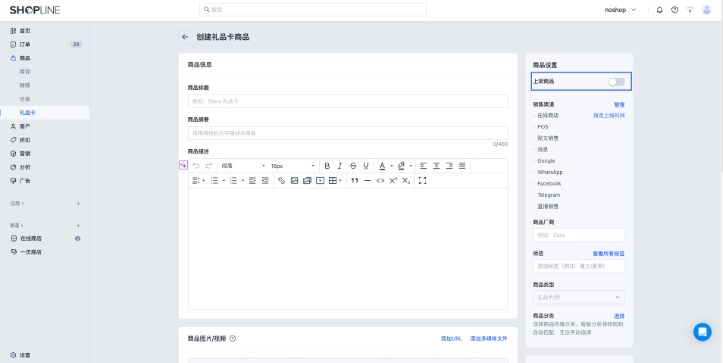Open the paragraph style dropdown (段落)

tap(243, 166)
